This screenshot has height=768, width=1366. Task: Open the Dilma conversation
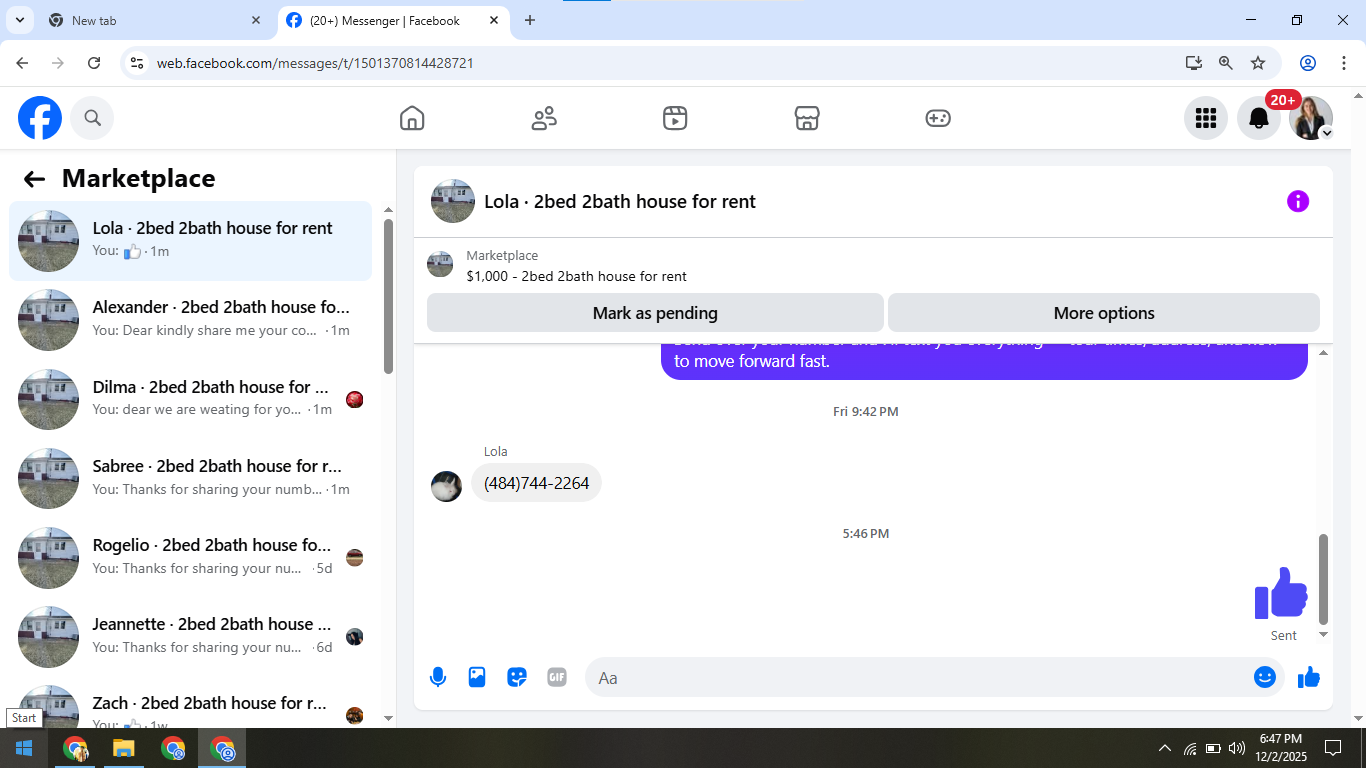[190, 399]
